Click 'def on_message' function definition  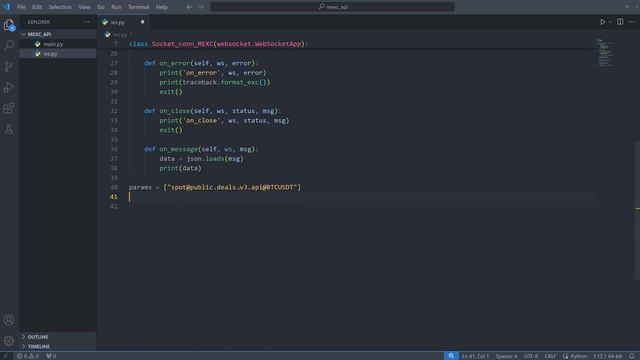pyautogui.click(x=201, y=149)
